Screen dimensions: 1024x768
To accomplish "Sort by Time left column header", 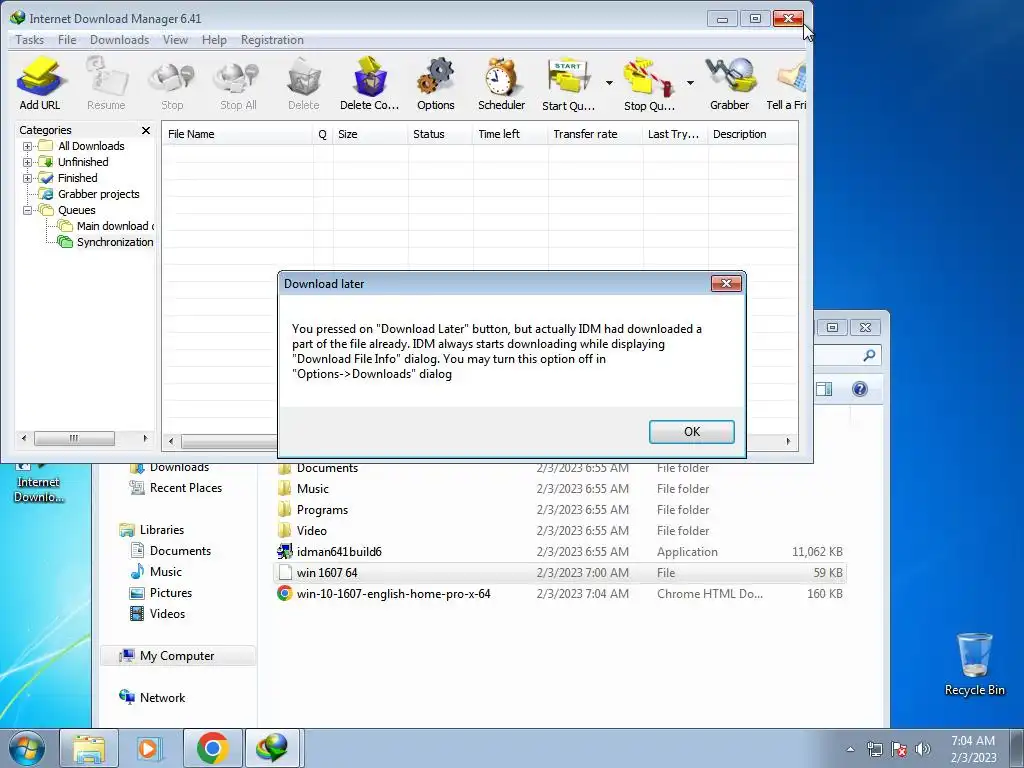I will [511, 134].
